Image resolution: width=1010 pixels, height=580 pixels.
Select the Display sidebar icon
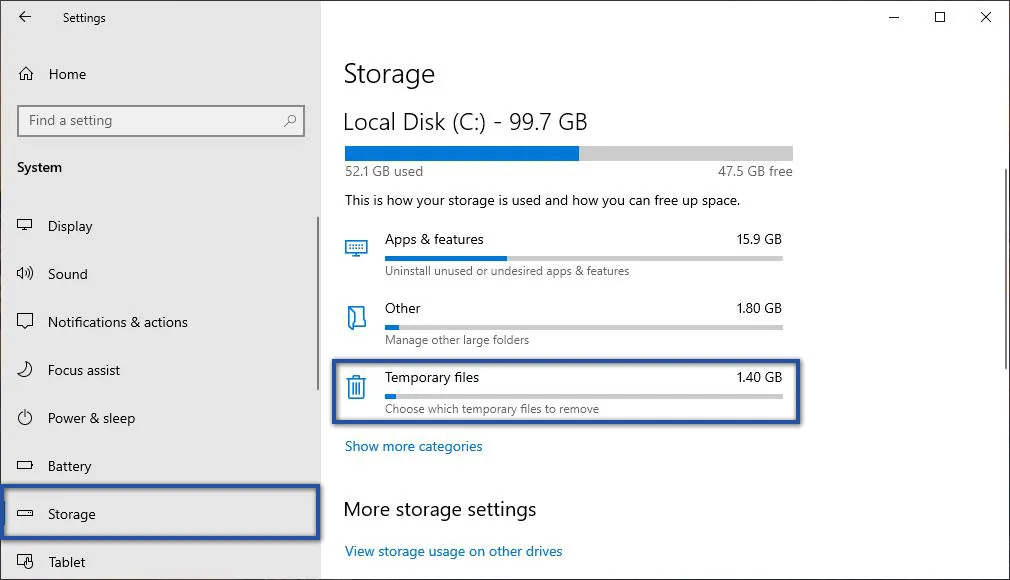(24, 226)
